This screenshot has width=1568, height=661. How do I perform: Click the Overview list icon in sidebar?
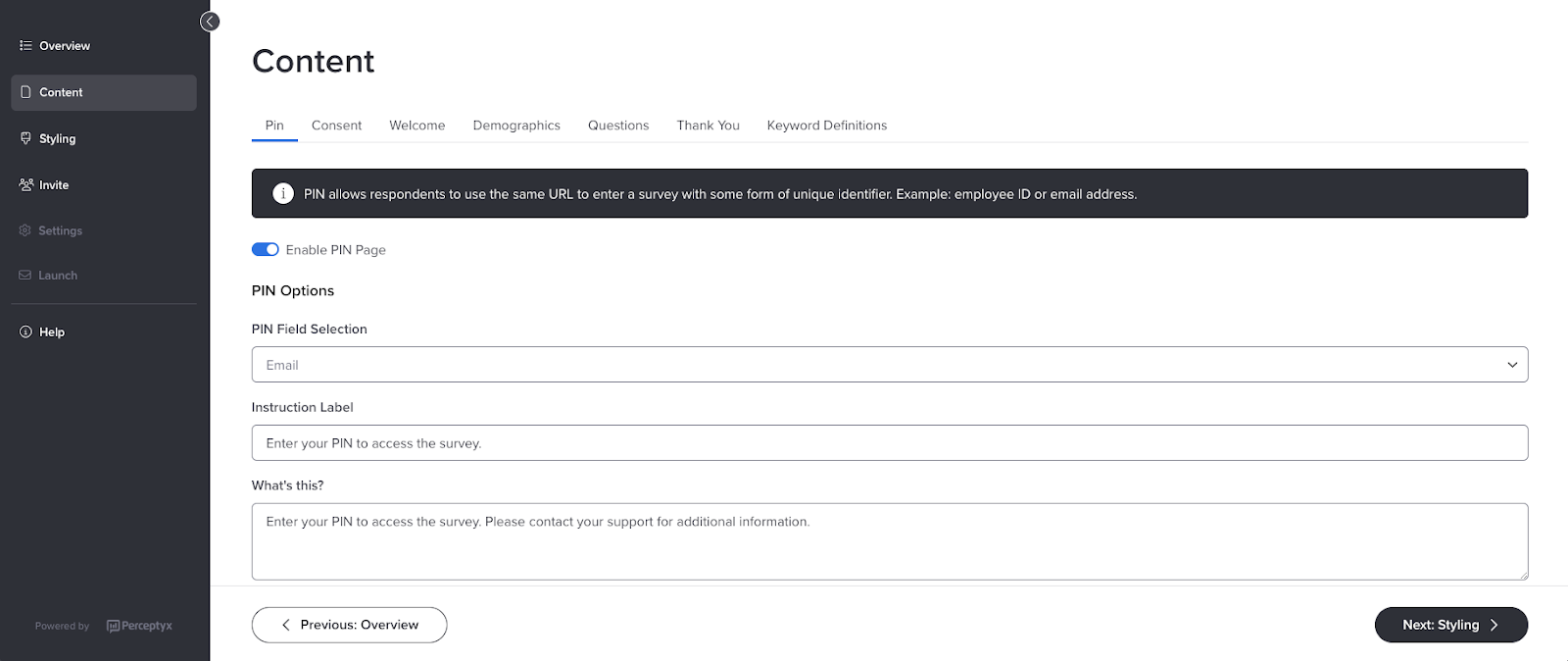[x=25, y=45]
